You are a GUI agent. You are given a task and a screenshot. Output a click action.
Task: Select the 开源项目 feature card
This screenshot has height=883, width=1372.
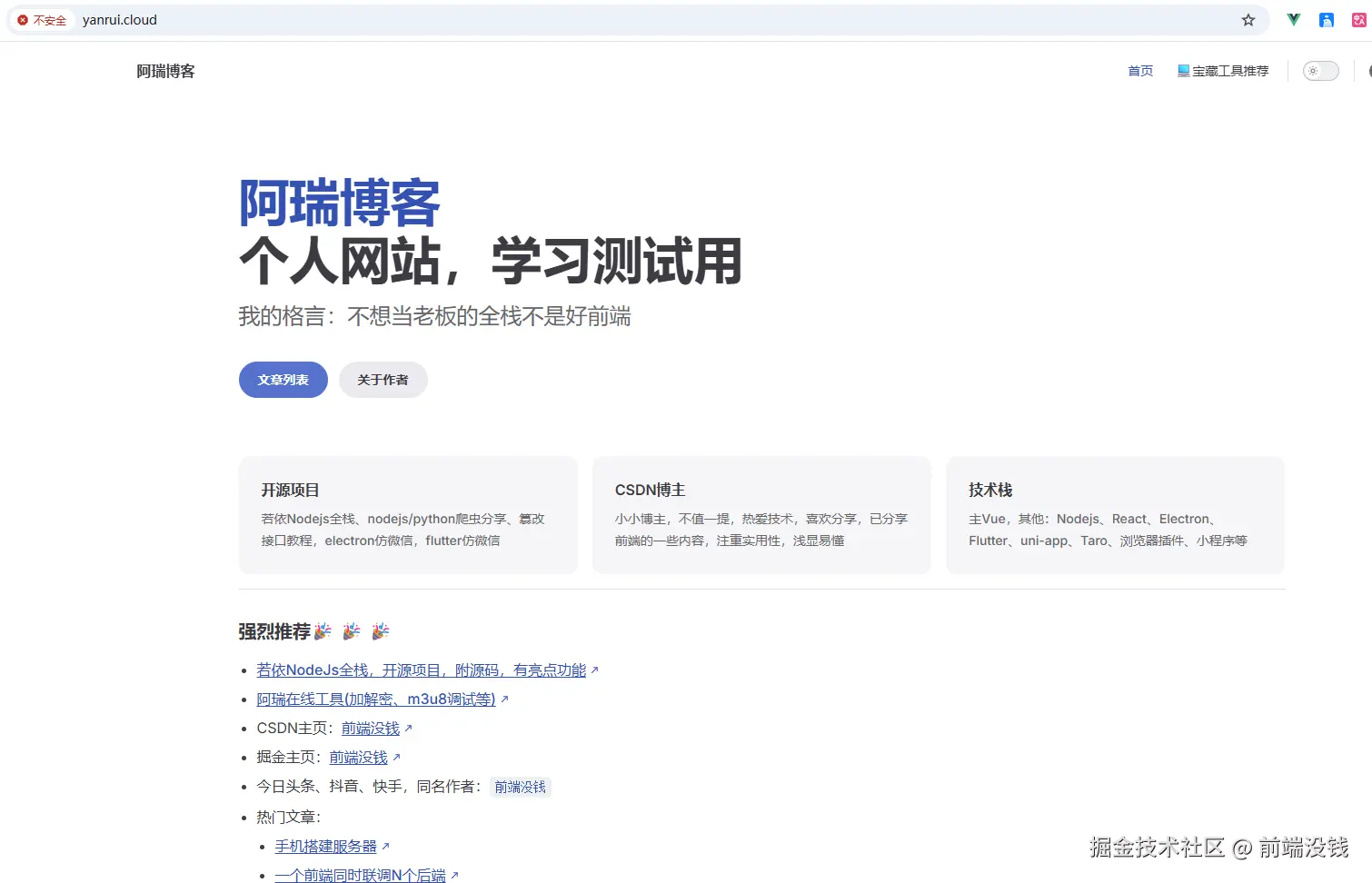pyautogui.click(x=408, y=515)
